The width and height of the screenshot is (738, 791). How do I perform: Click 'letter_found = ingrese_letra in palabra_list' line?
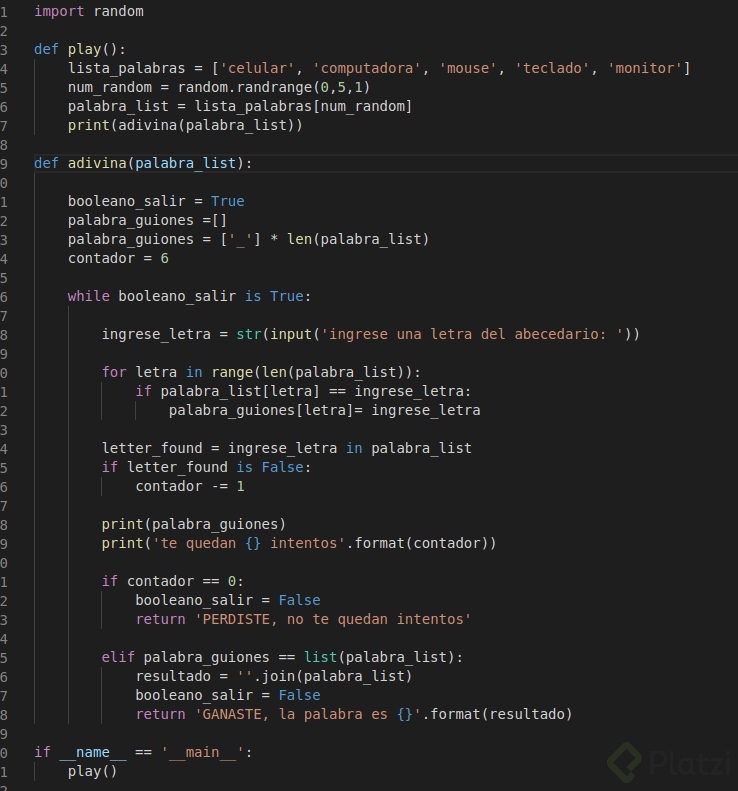click(287, 448)
